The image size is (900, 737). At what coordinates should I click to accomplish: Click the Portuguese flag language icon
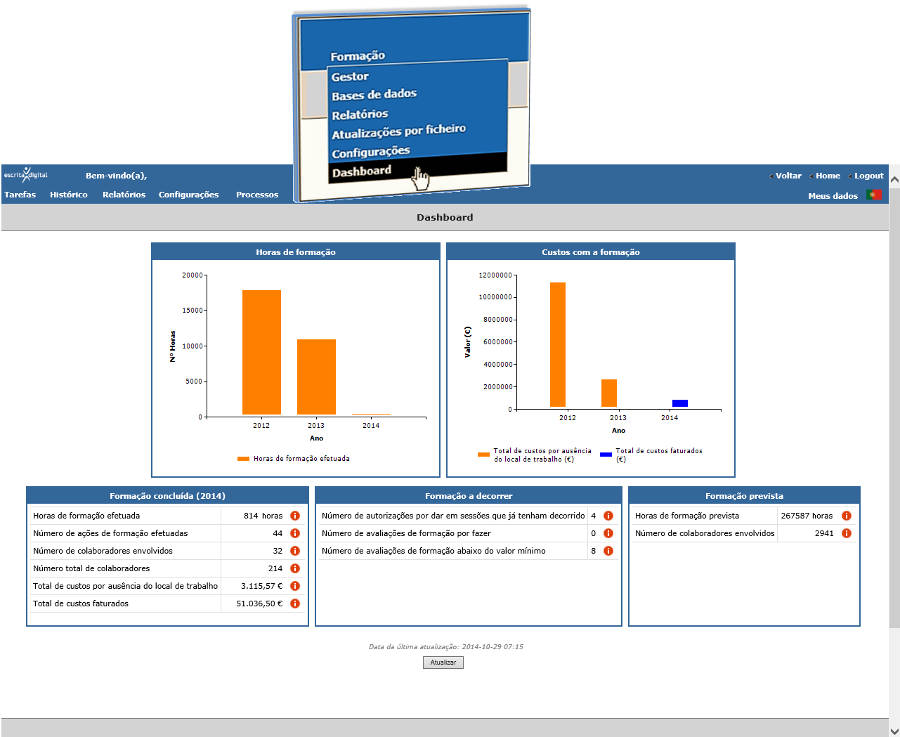tap(874, 195)
